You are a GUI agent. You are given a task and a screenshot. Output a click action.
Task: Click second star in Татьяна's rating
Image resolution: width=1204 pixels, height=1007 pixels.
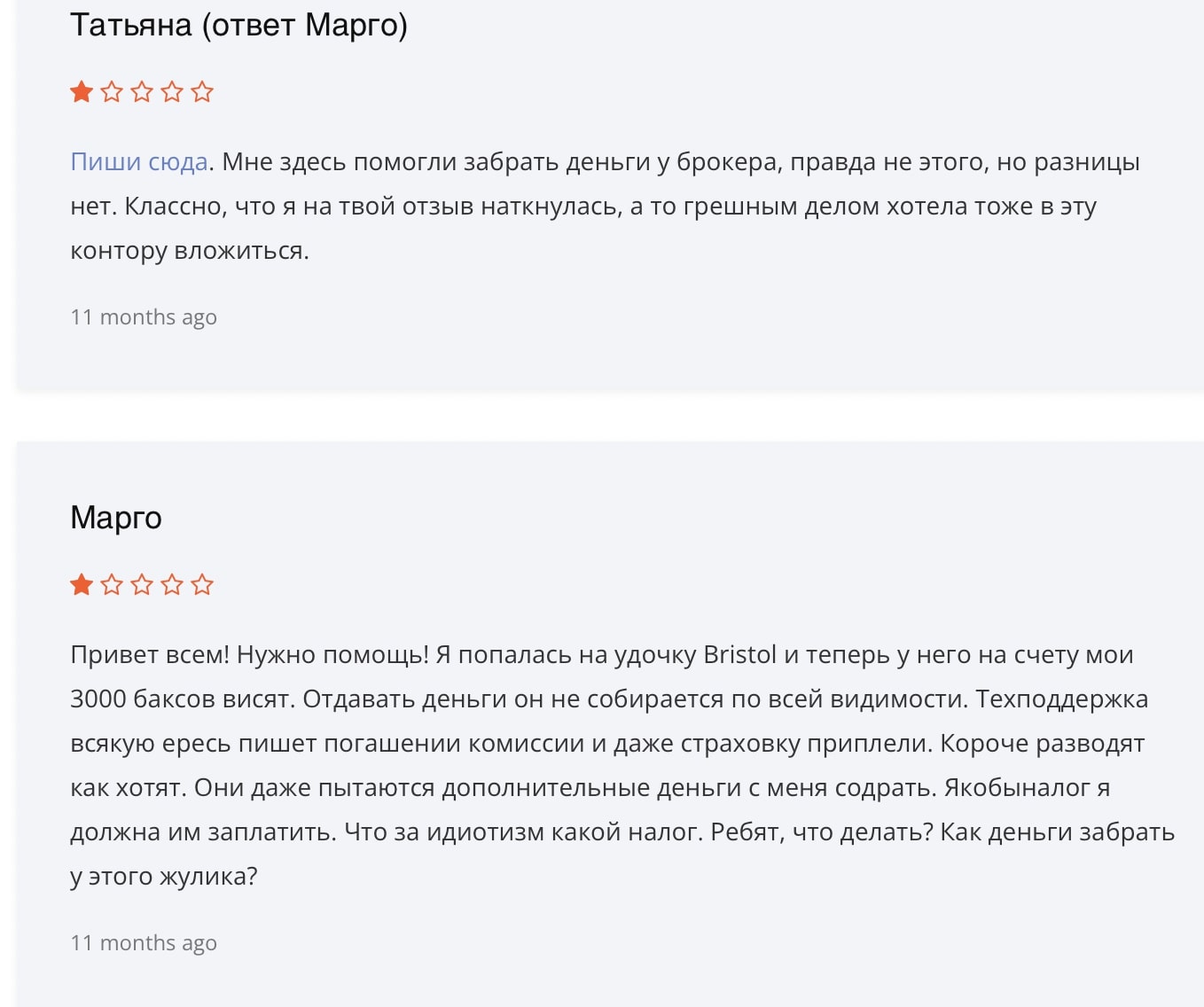click(x=112, y=91)
